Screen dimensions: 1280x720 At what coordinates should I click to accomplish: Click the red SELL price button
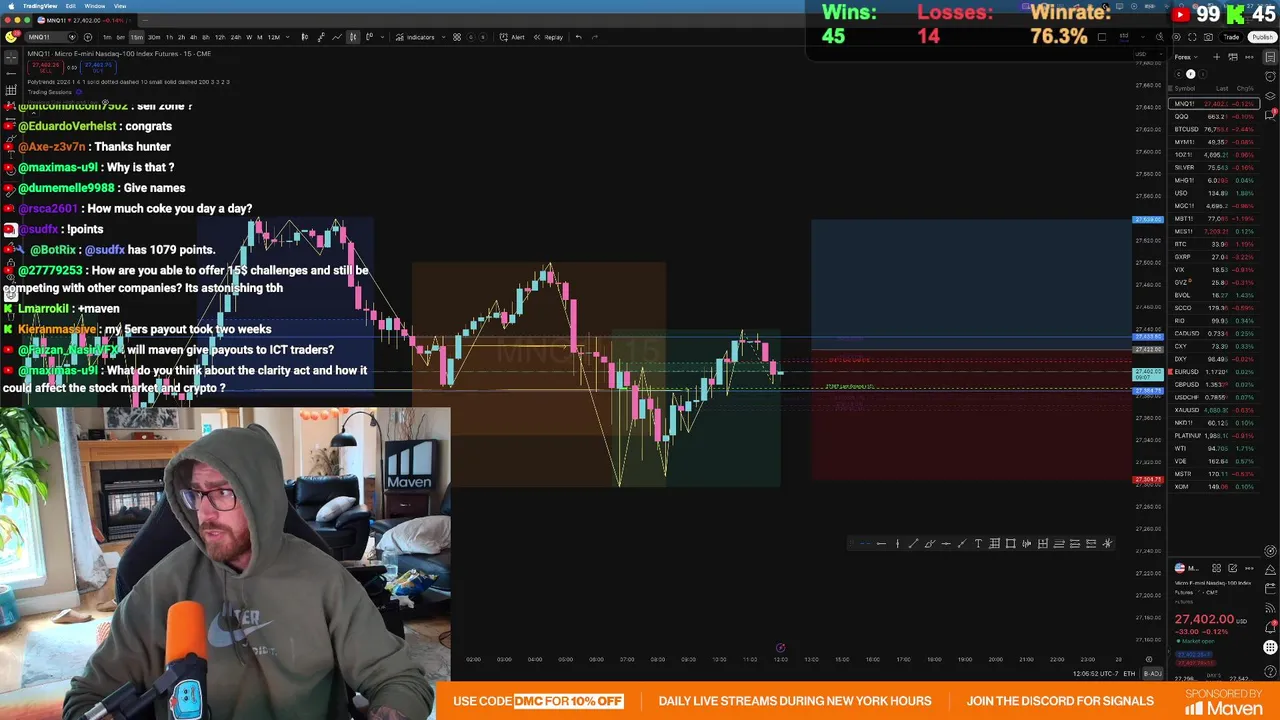pos(46,68)
